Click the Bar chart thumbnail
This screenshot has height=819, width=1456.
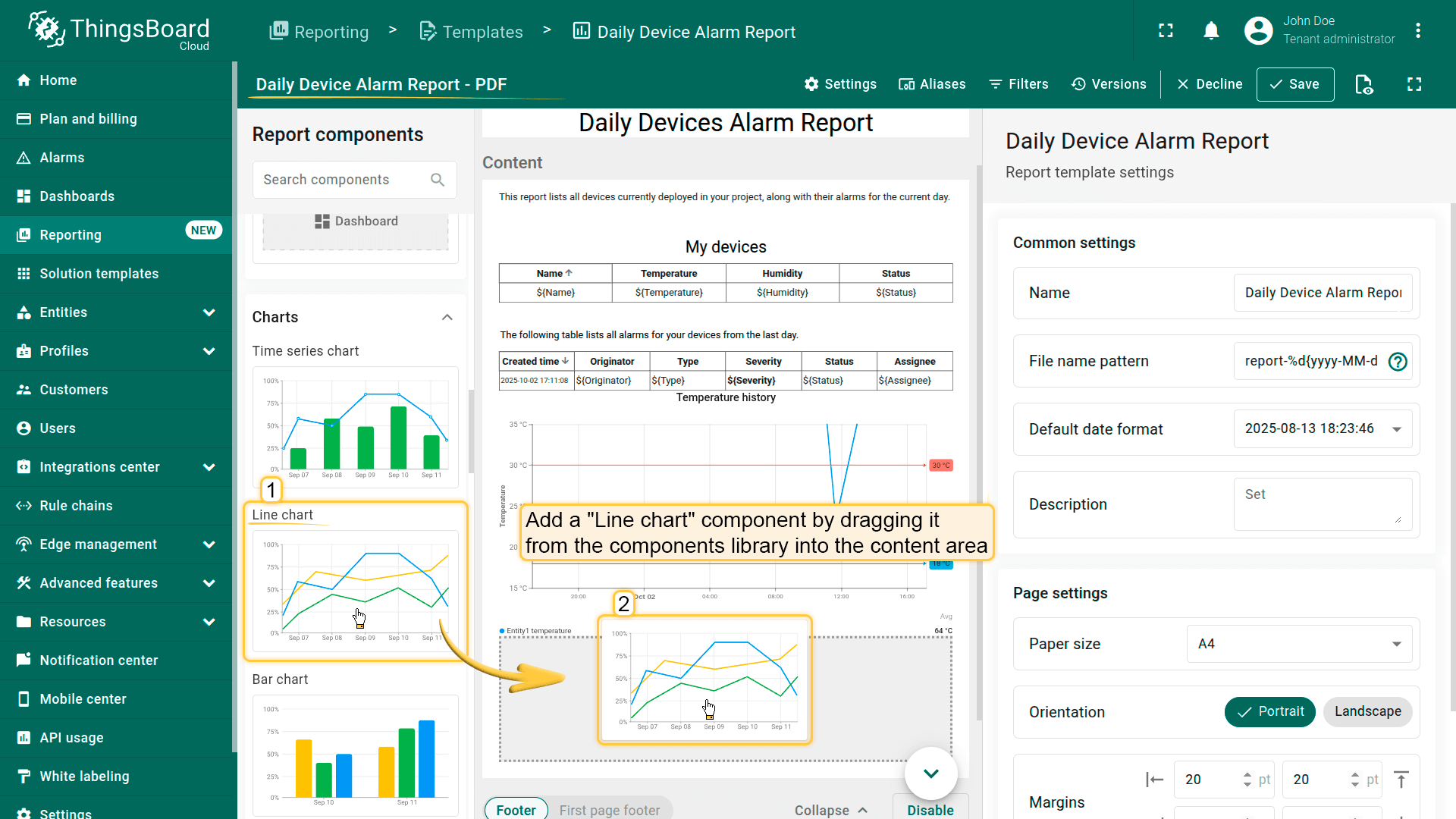coord(355,755)
